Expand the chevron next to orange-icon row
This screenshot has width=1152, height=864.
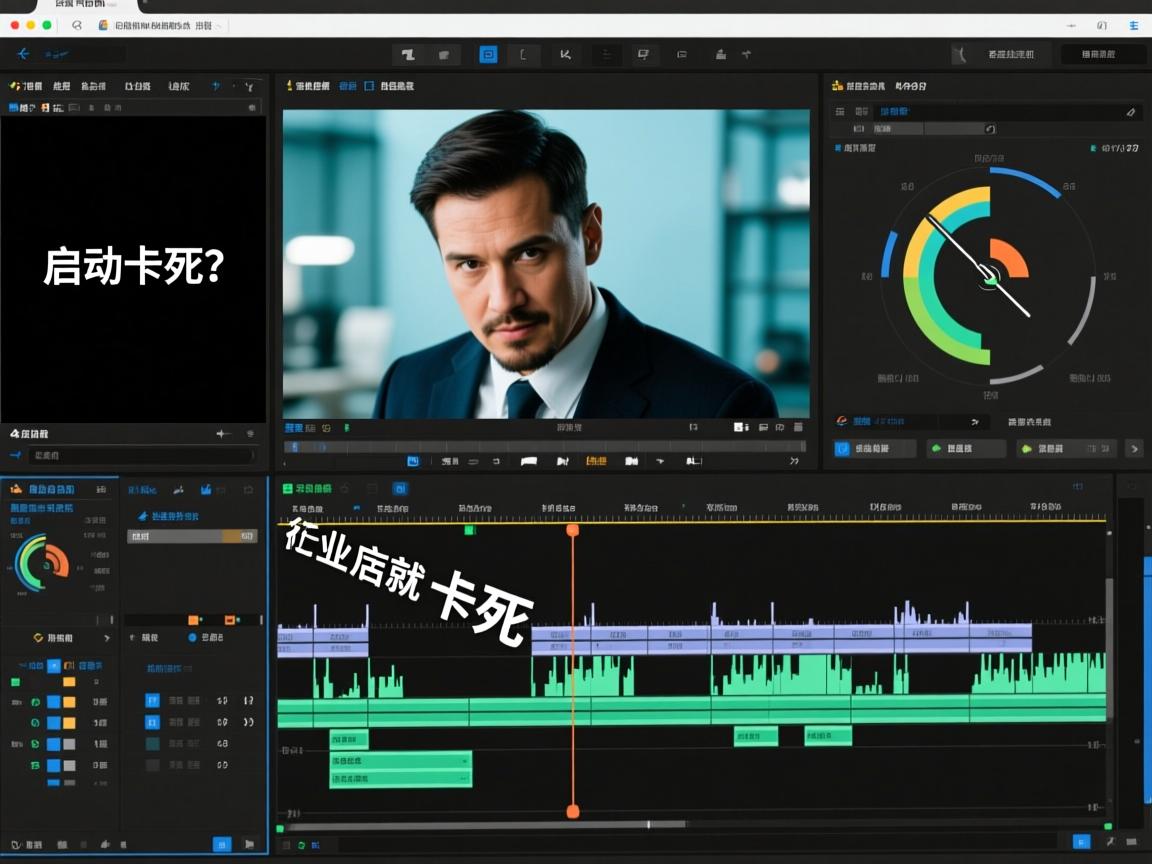107,637
